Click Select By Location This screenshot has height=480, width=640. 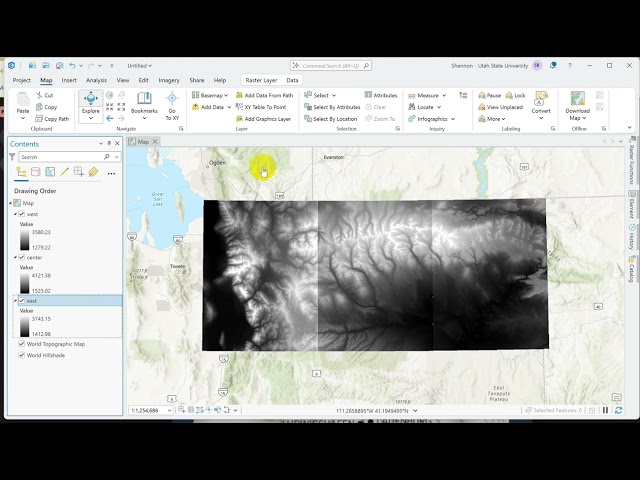click(331, 119)
